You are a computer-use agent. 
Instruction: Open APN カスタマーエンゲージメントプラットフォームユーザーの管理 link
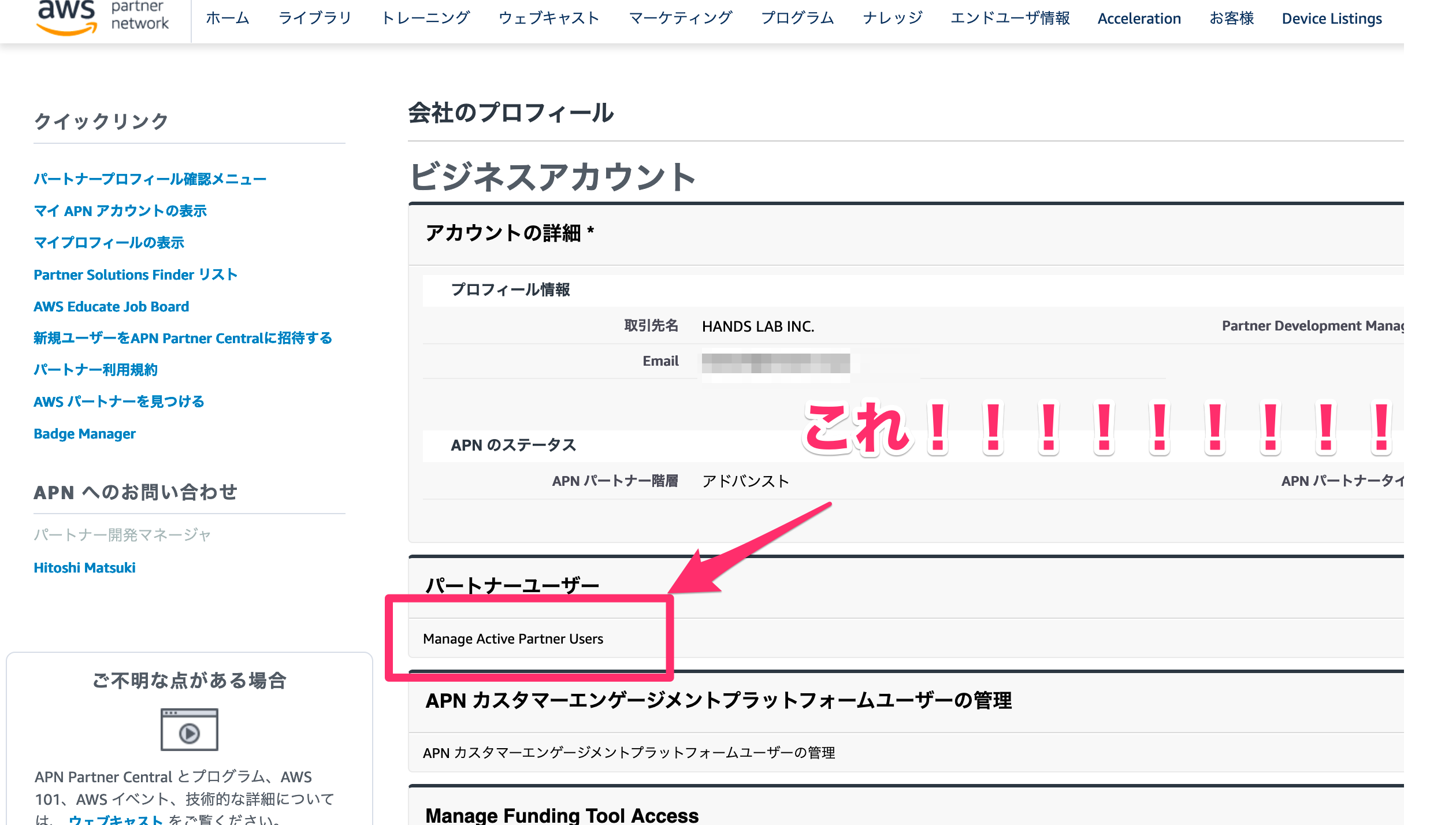629,752
